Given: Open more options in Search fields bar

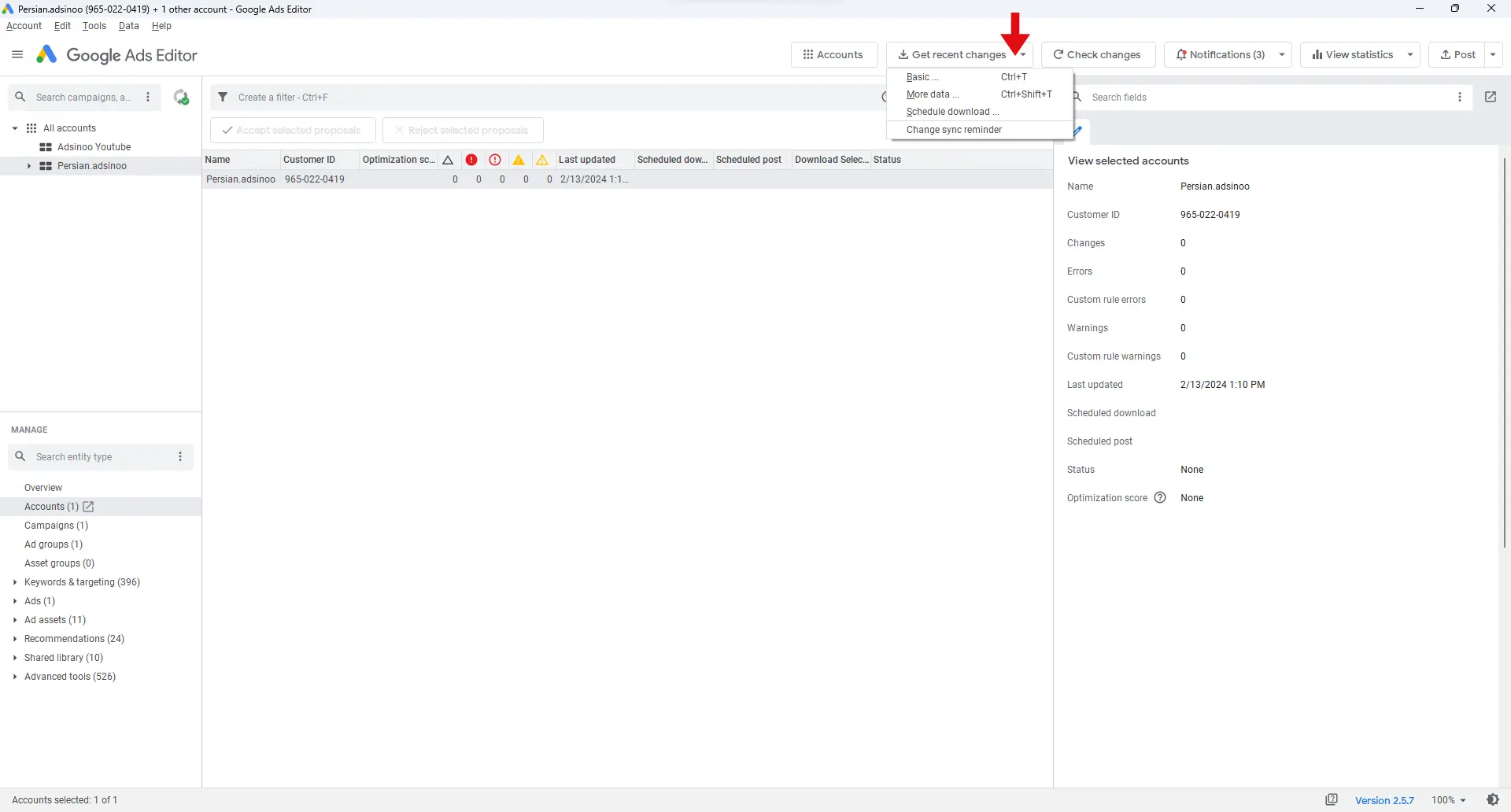Looking at the screenshot, I should (1460, 98).
